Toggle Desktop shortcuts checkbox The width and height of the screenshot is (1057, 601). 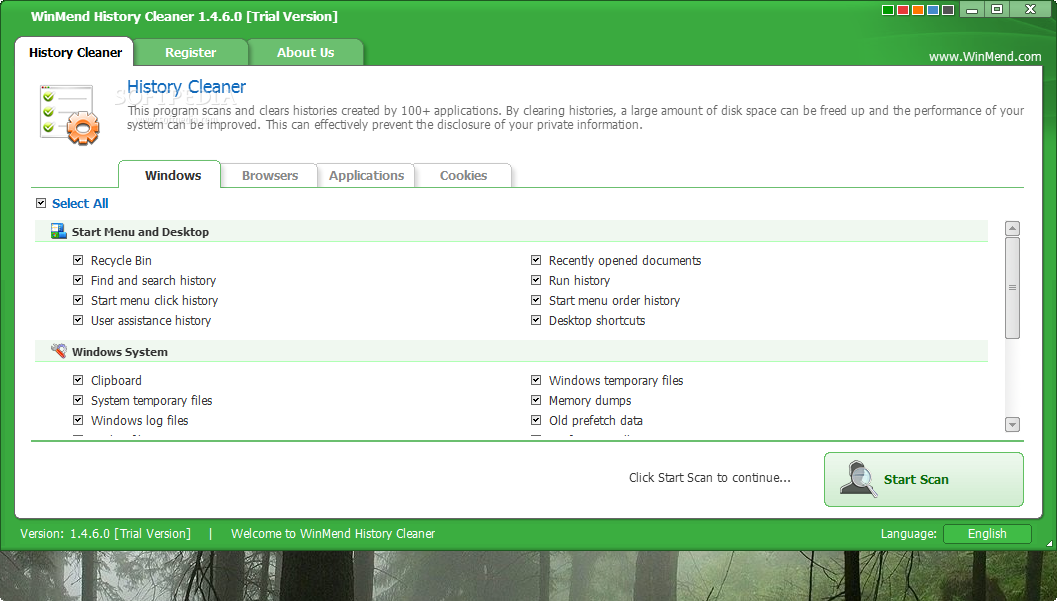point(536,320)
